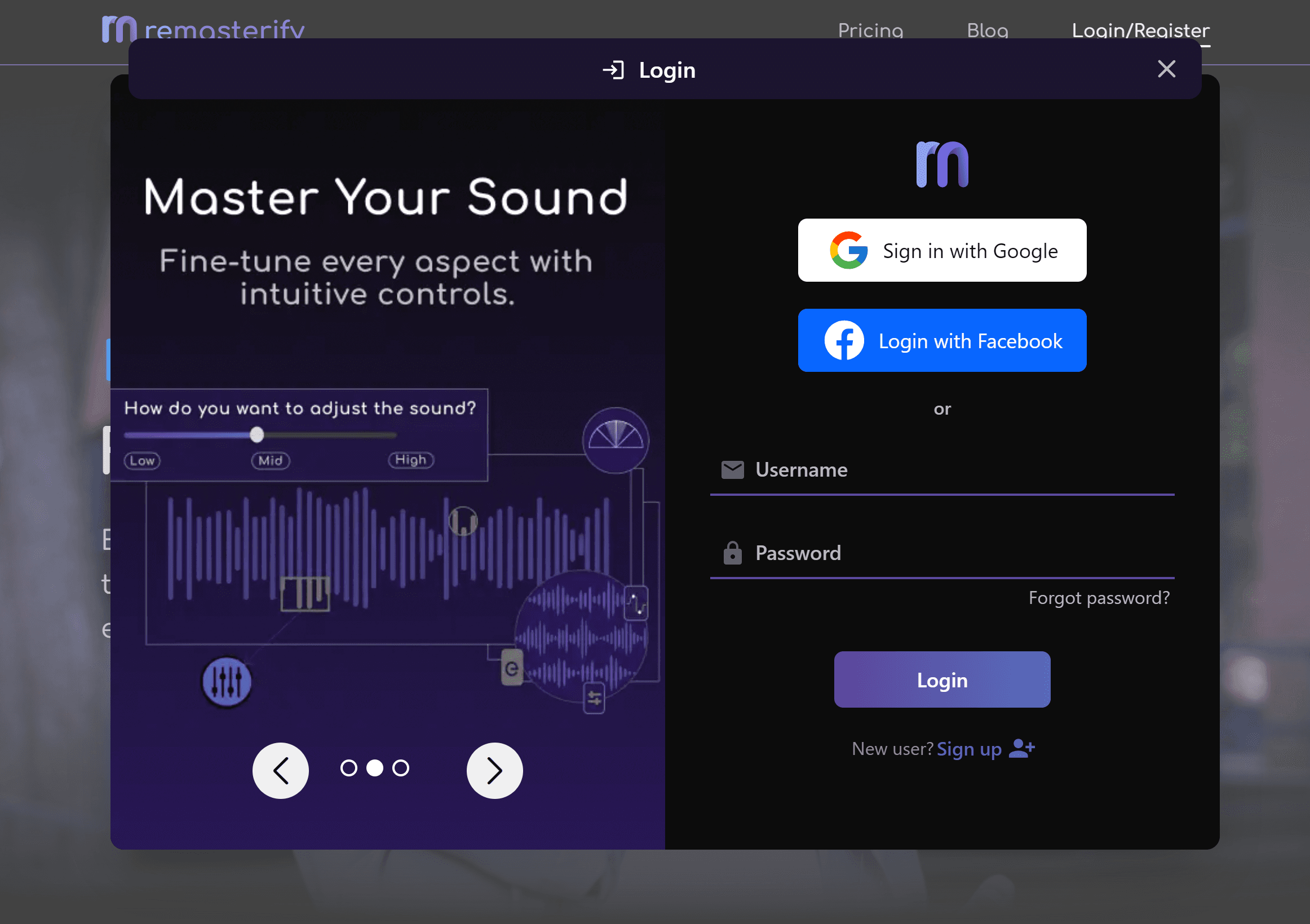
Task: Click the sound adjustment slider handle
Action: (256, 434)
